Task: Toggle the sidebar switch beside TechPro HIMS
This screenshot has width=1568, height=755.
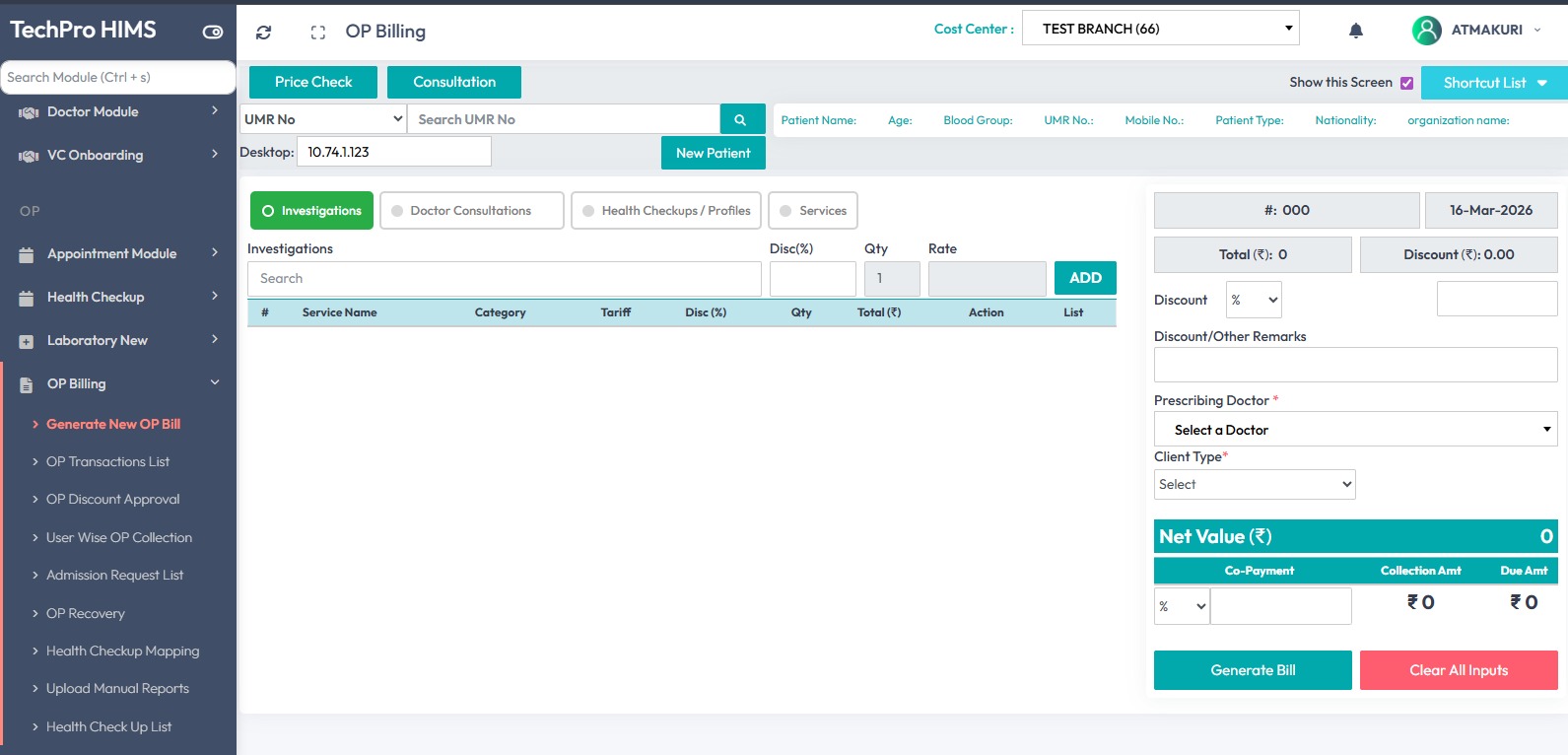Action: (x=213, y=32)
